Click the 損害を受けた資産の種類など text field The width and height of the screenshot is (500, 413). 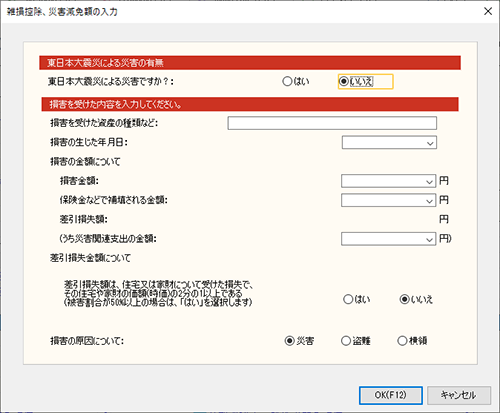click(x=332, y=123)
